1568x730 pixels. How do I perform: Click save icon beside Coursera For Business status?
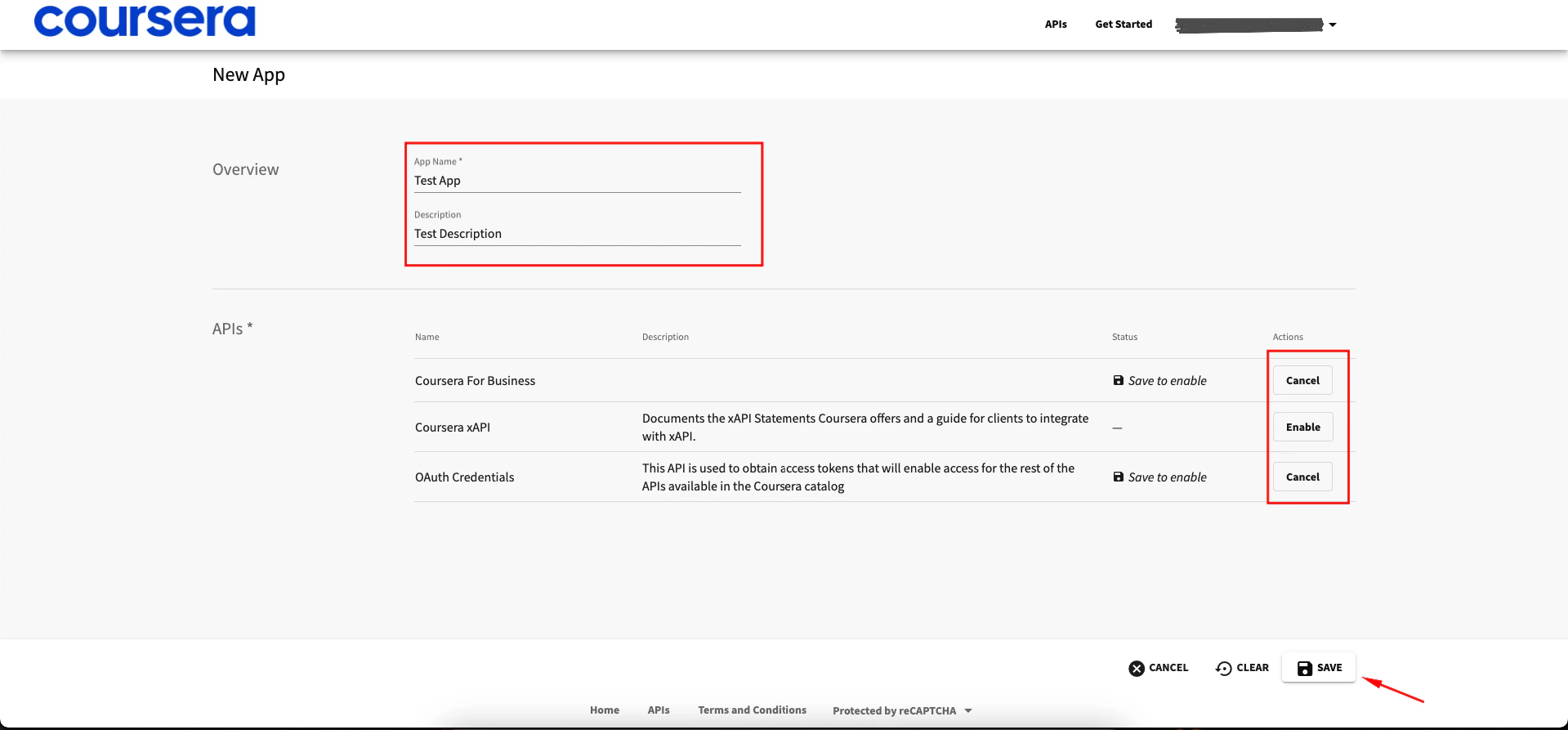click(1118, 380)
